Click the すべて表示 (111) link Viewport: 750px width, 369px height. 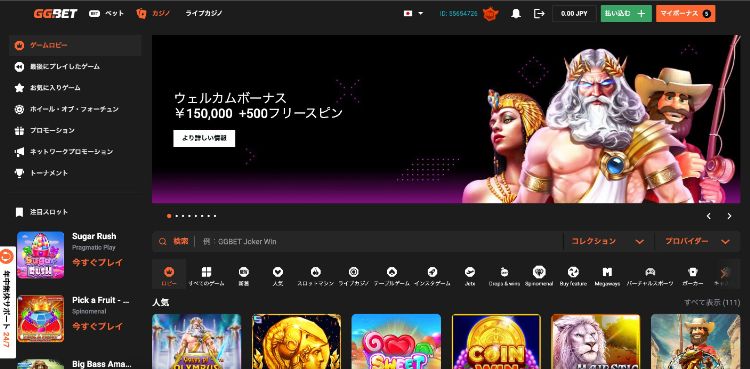[712, 302]
